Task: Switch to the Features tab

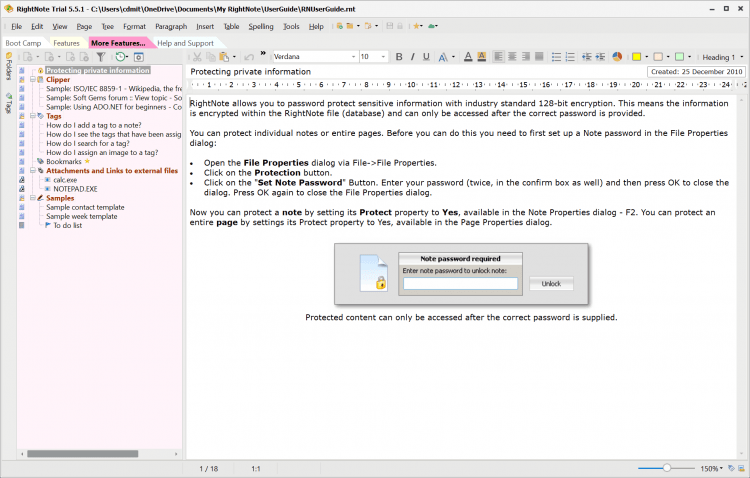Action: click(66, 43)
